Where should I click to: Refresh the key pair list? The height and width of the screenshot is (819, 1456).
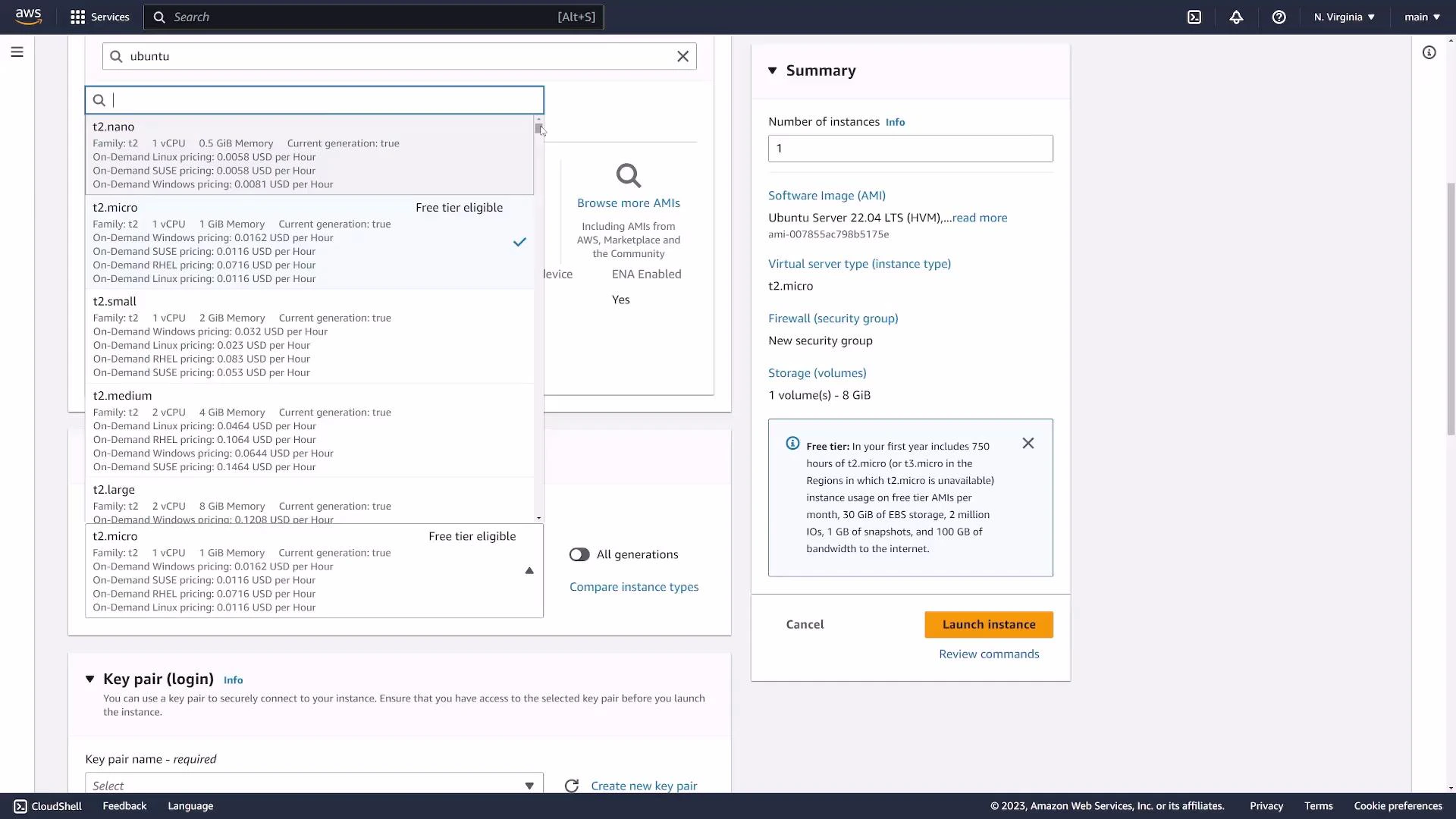pyautogui.click(x=572, y=785)
